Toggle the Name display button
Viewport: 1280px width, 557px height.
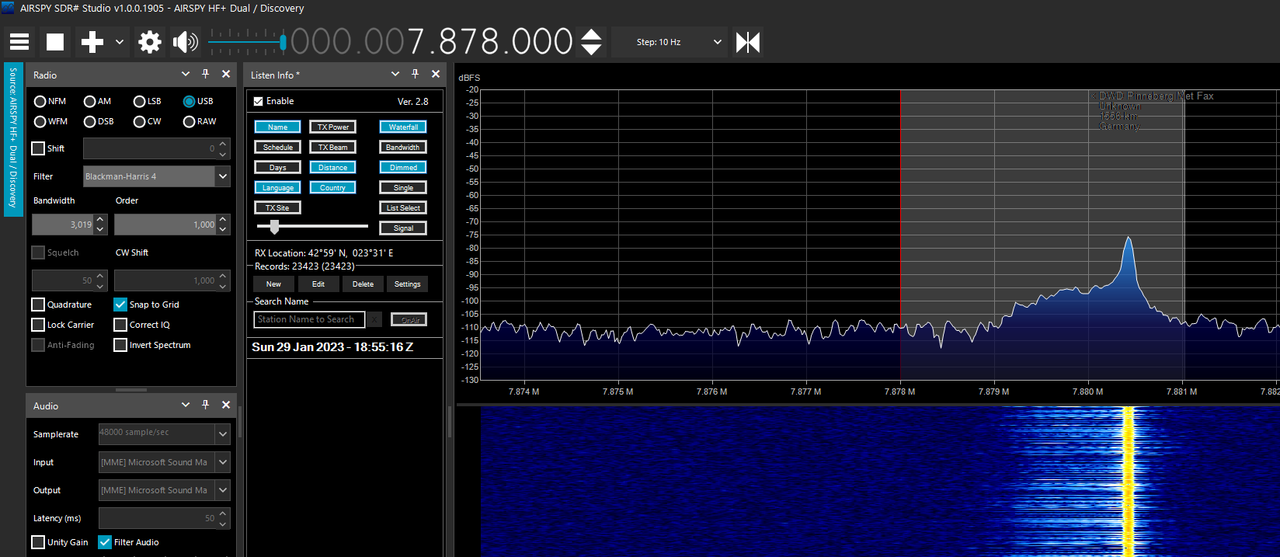(277, 127)
